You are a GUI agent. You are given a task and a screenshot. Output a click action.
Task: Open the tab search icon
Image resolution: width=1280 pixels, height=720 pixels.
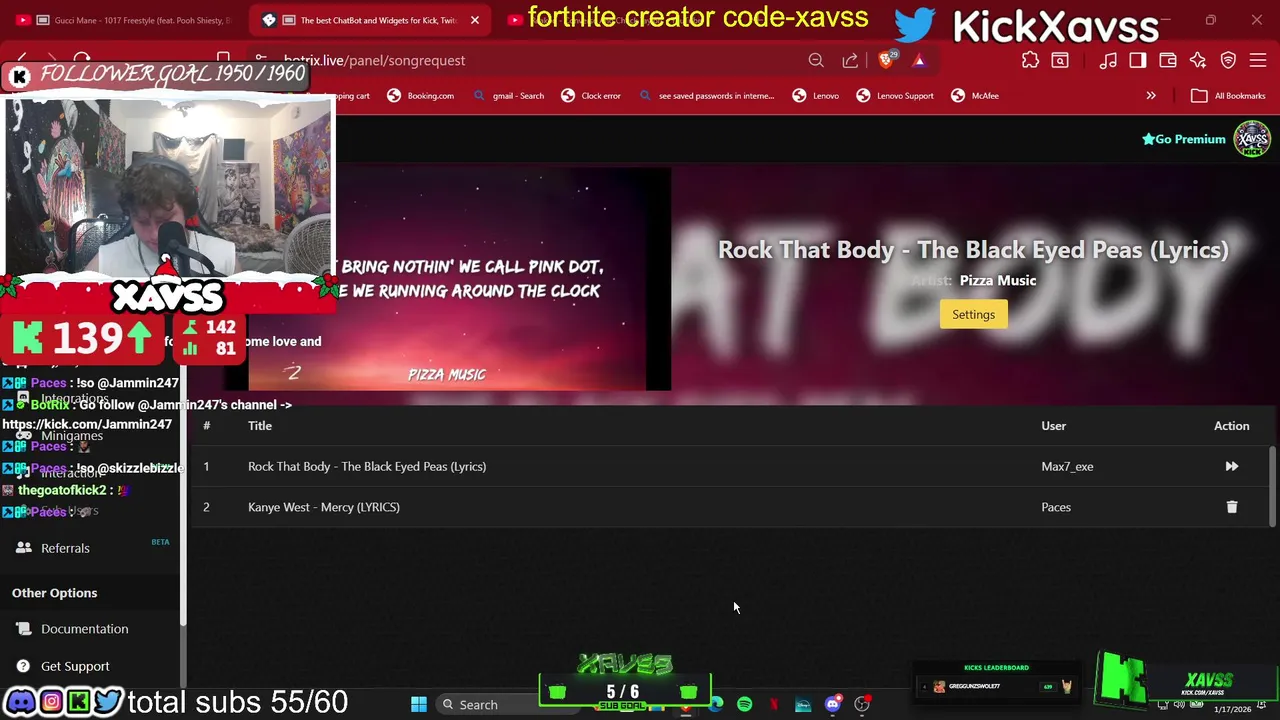click(1060, 60)
